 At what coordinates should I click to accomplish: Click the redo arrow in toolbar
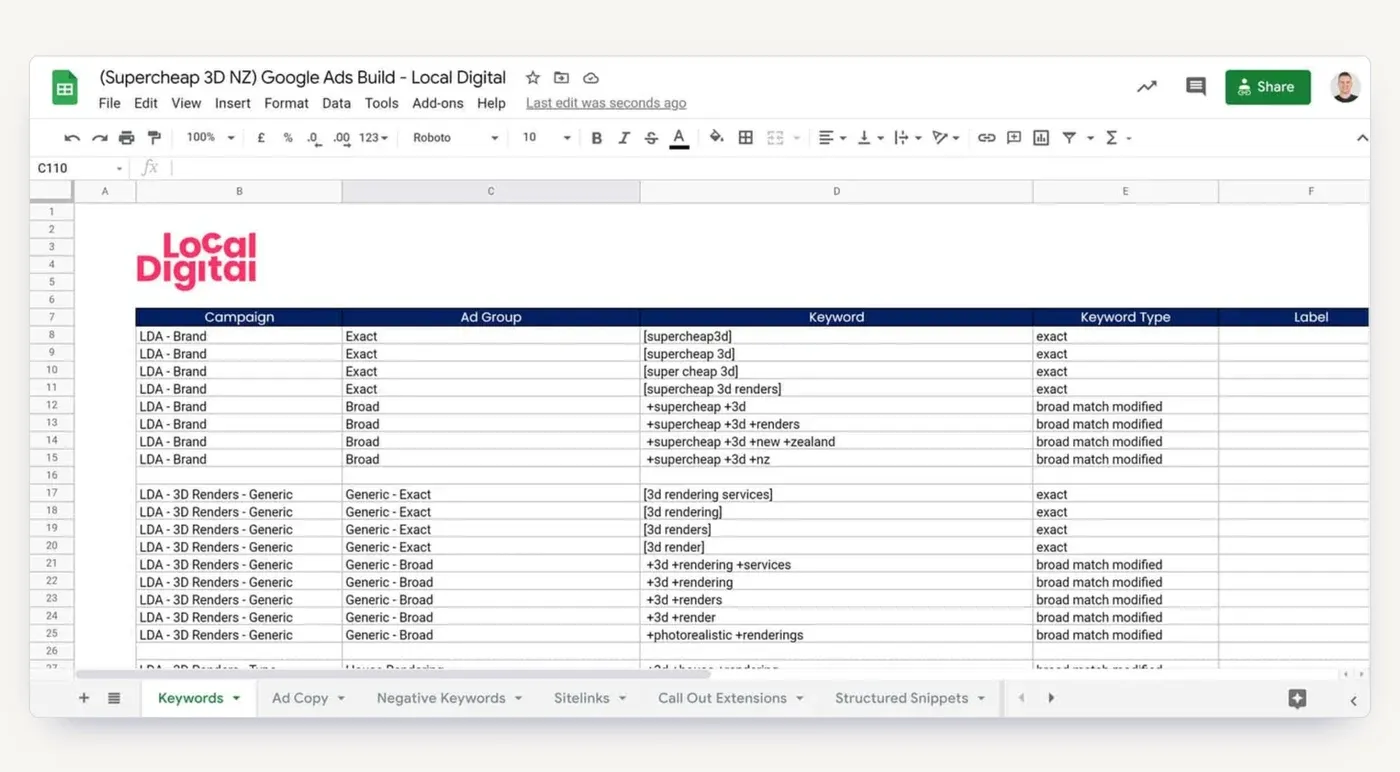(99, 138)
